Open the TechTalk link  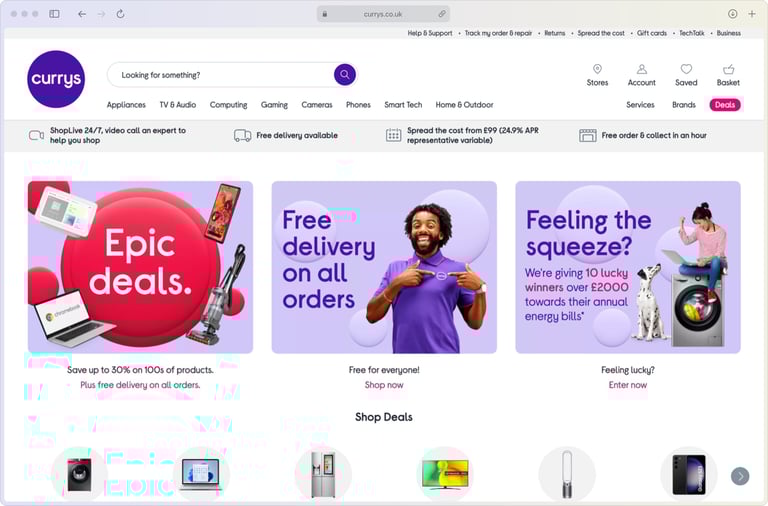click(692, 33)
